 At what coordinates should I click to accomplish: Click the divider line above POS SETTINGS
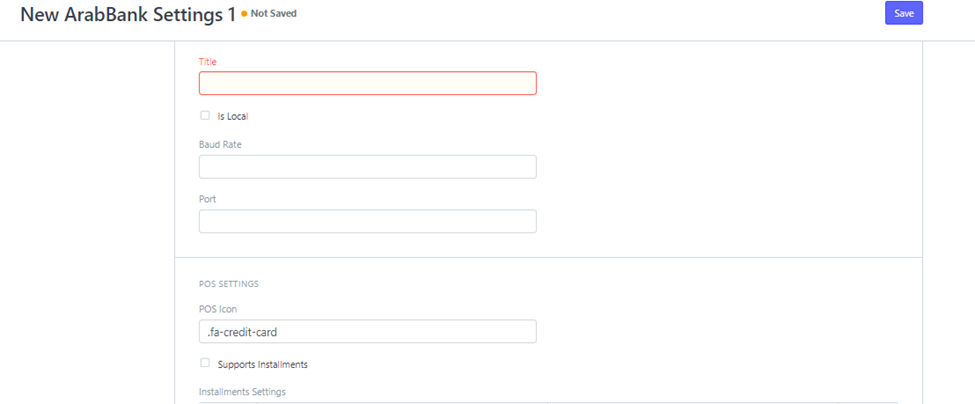[x=548, y=257]
